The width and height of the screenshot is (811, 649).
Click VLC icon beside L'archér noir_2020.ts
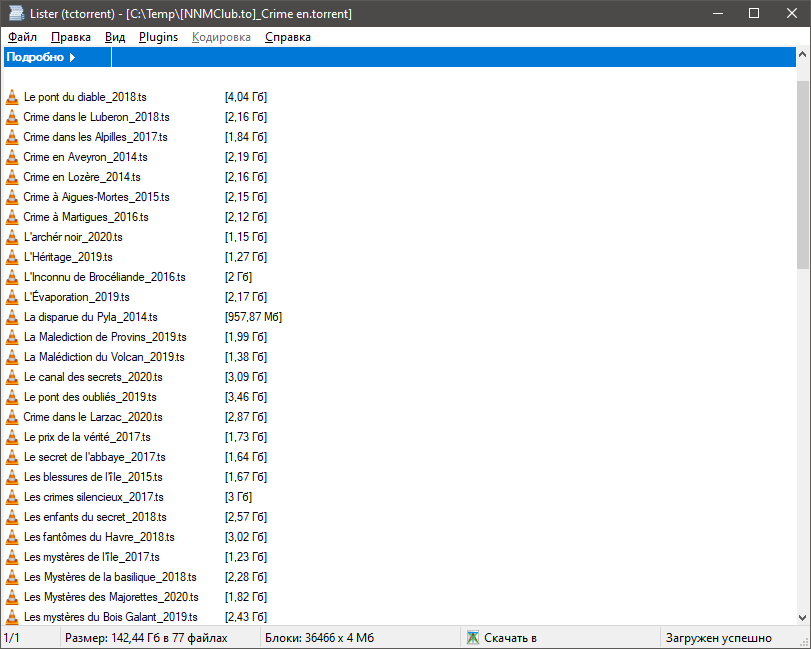click(12, 237)
